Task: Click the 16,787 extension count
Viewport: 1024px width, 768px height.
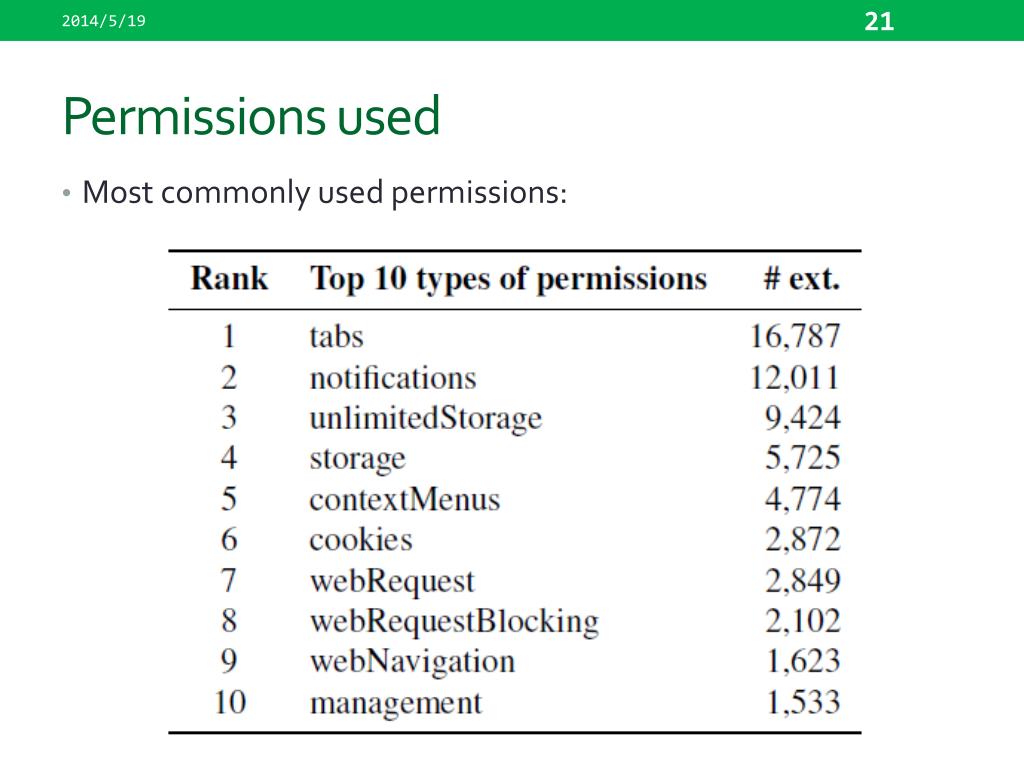Action: 795,337
